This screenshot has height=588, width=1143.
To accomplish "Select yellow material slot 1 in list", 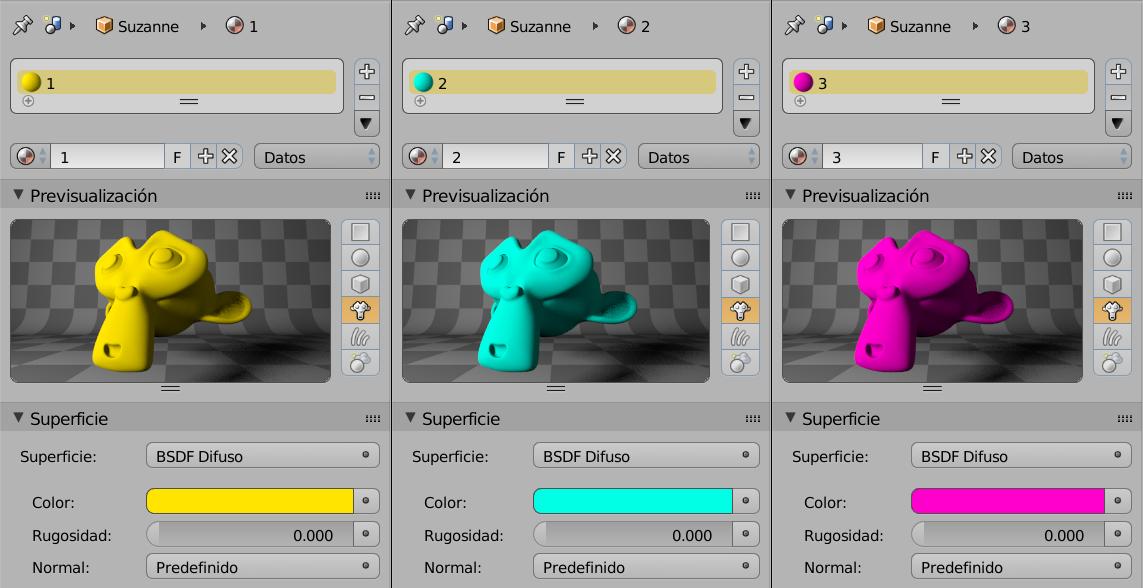I will (x=176, y=82).
